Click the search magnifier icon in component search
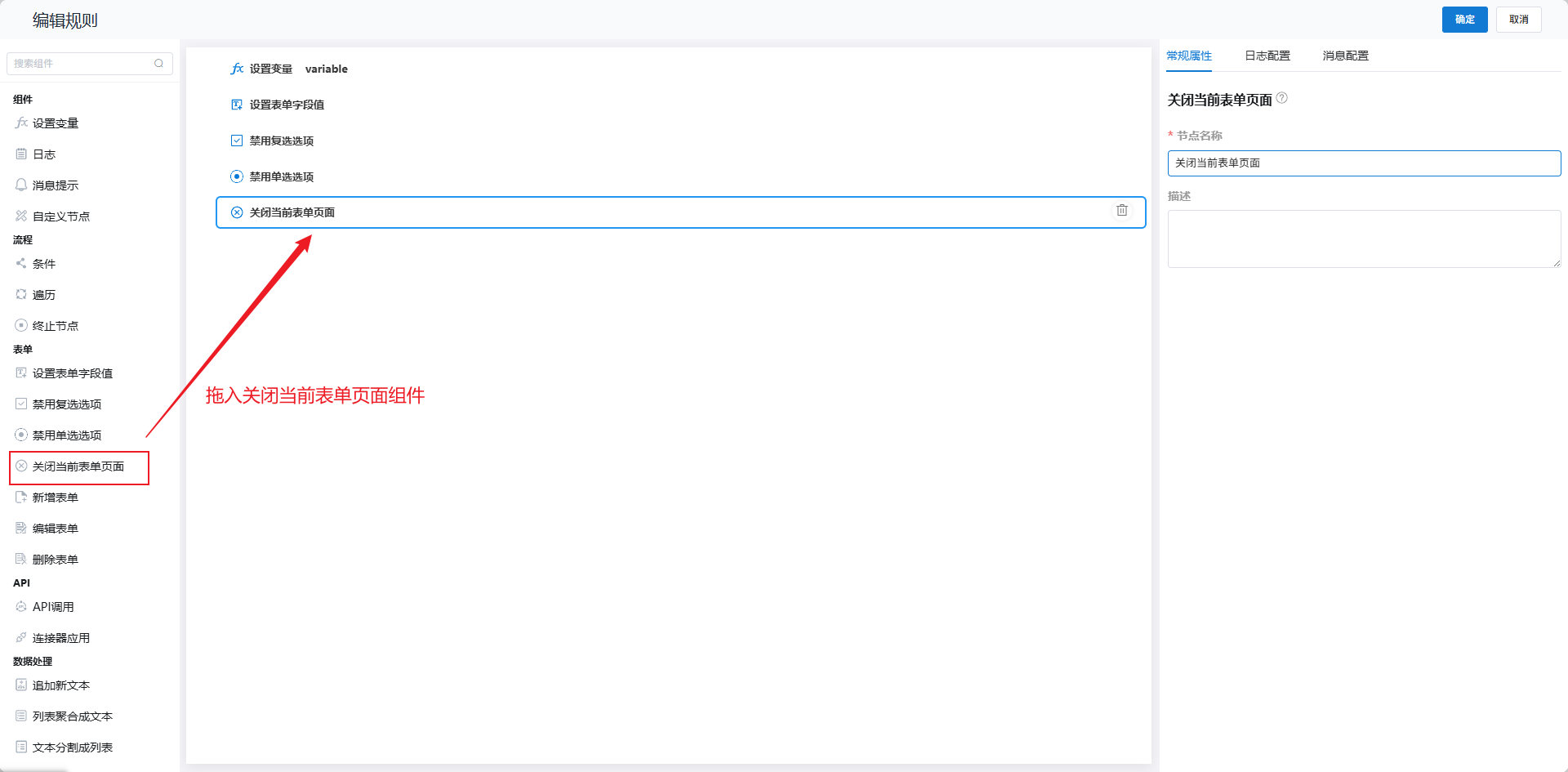Image resolution: width=1568 pixels, height=772 pixels. point(159,64)
